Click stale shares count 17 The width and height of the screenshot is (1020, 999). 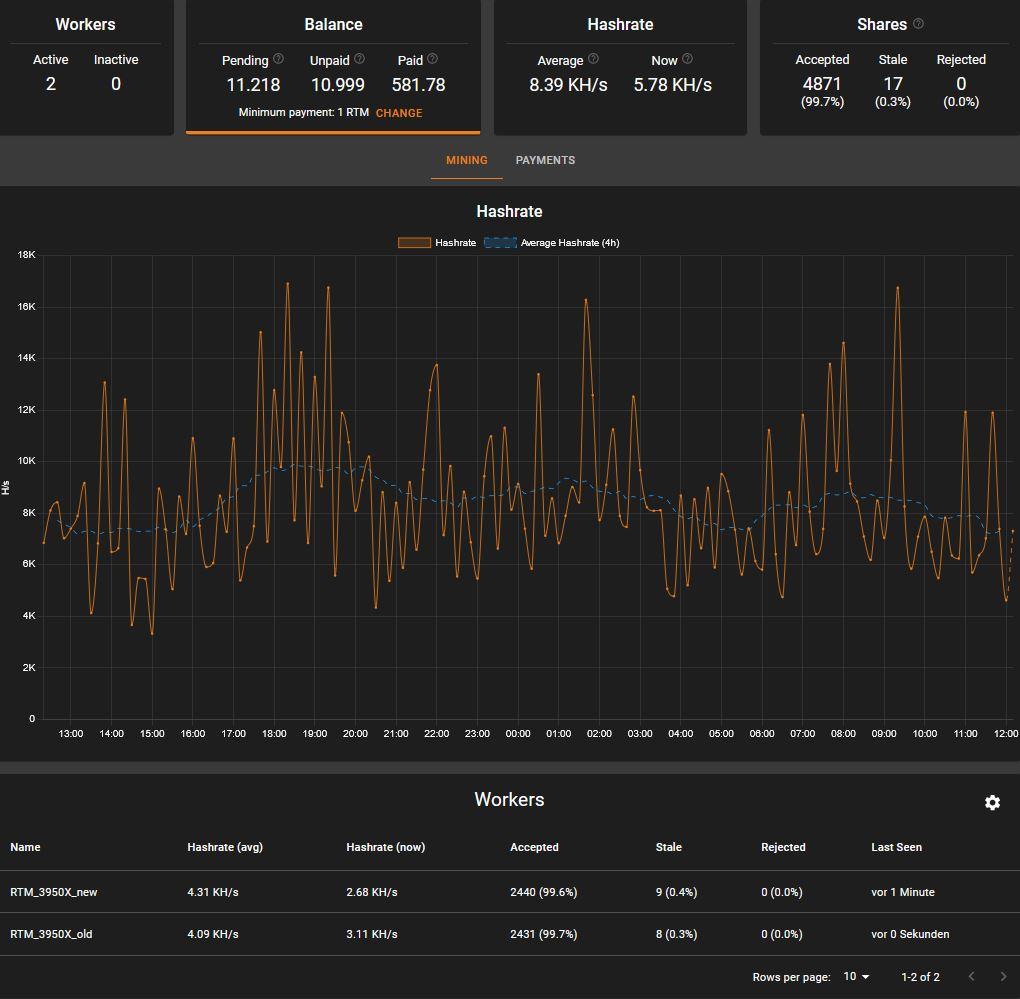click(x=892, y=83)
